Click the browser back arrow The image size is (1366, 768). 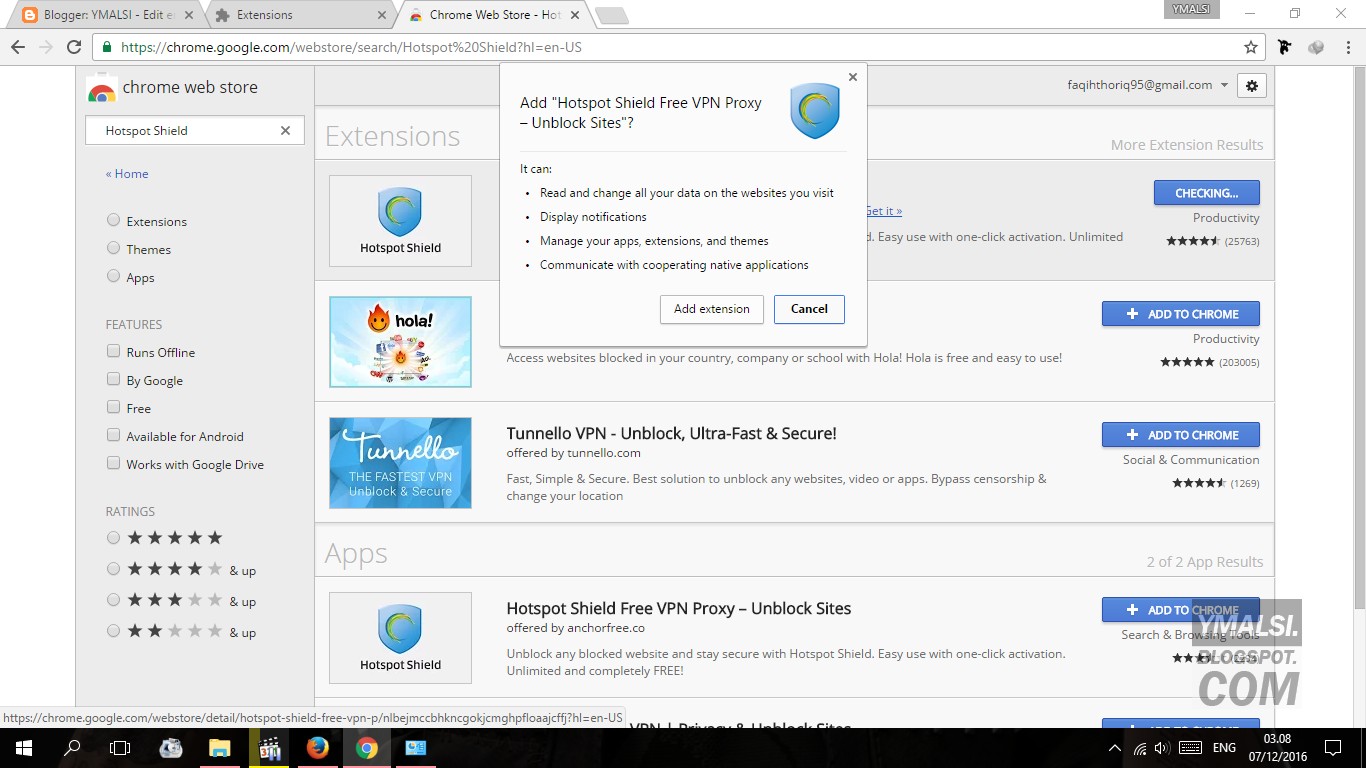tap(18, 47)
